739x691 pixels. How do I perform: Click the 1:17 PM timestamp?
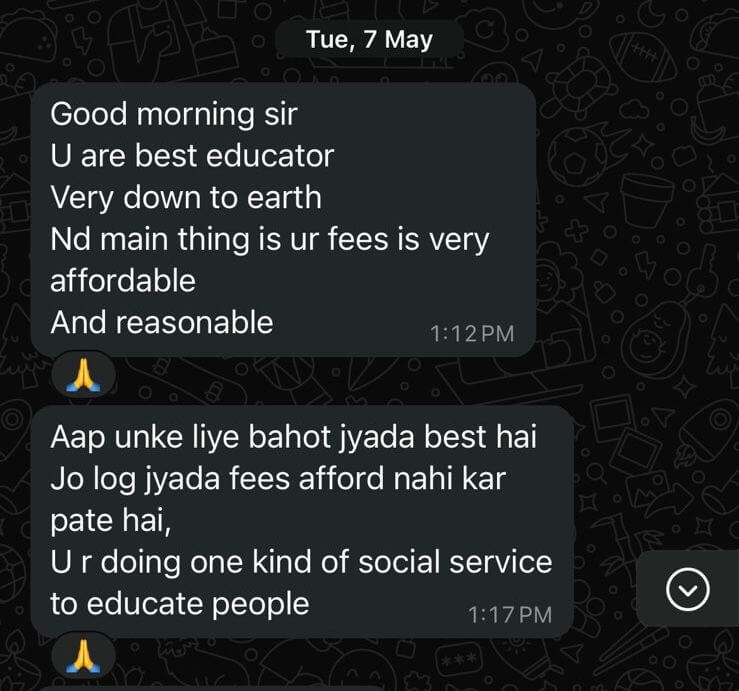pos(510,615)
